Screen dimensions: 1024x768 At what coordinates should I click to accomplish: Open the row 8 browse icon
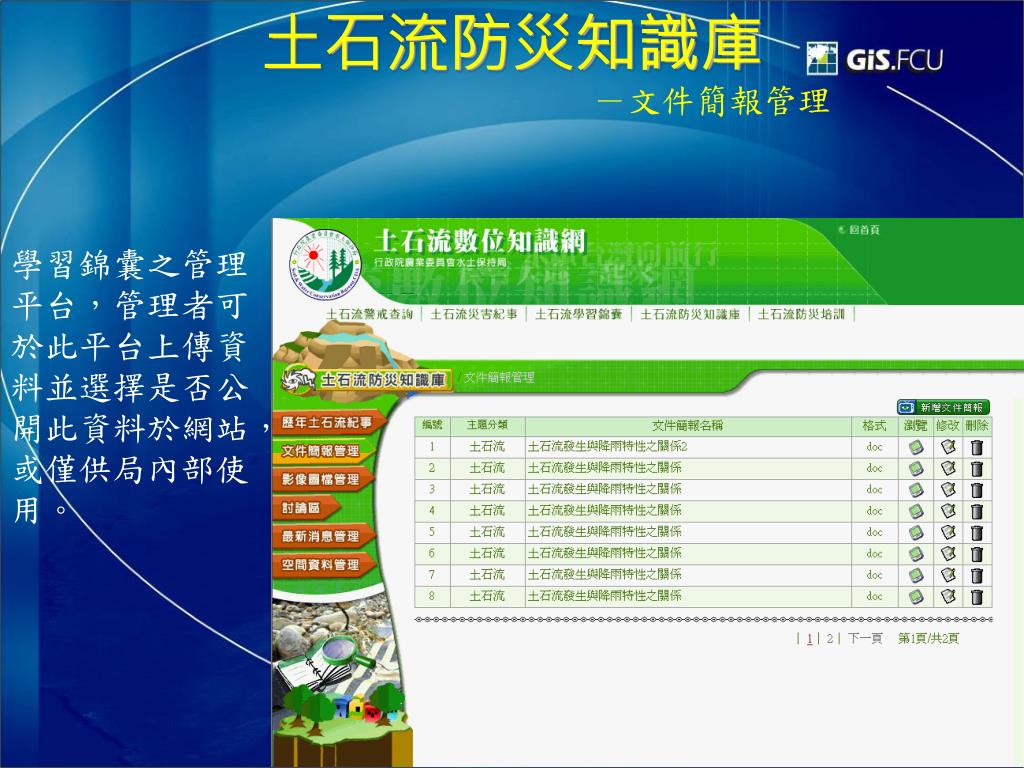coord(916,597)
